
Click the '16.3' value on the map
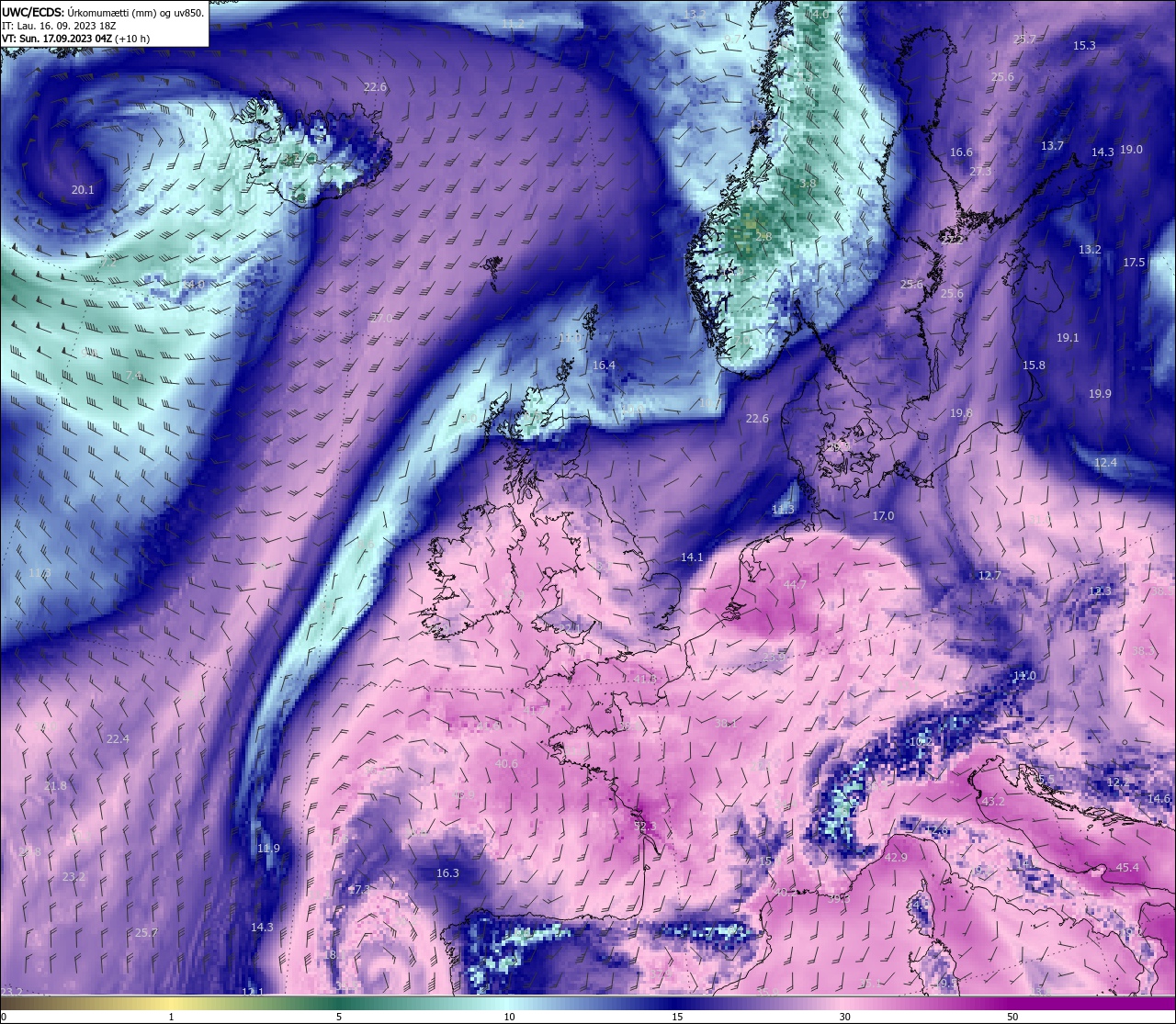[447, 873]
